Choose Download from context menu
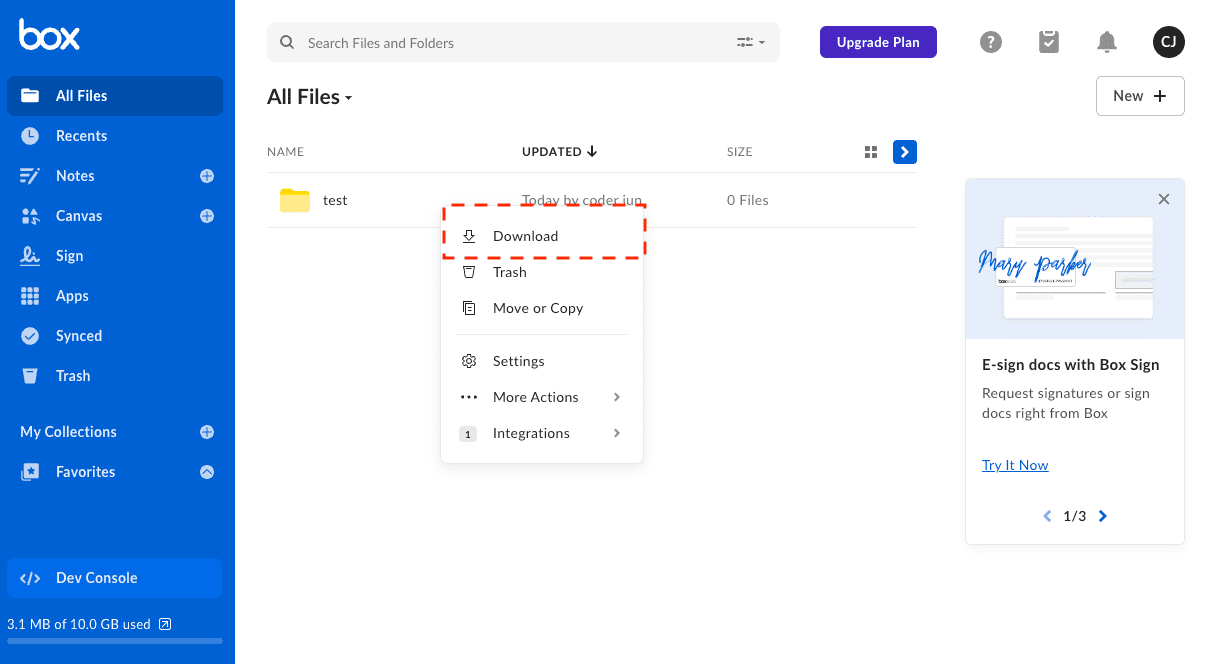 coord(525,236)
